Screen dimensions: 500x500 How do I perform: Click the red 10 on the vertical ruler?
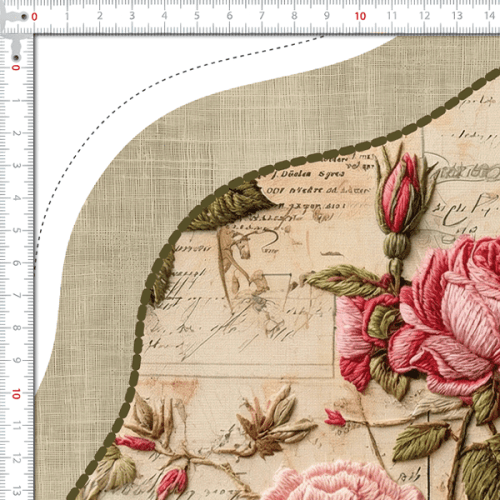tap(16, 394)
